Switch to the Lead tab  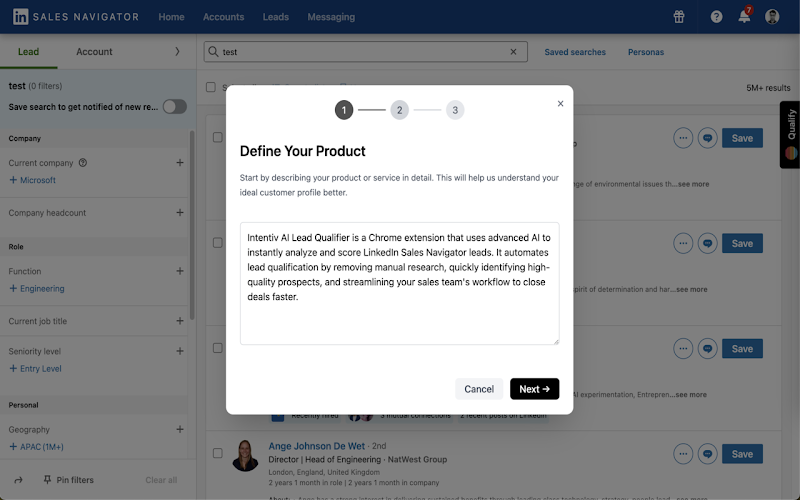tap(29, 52)
